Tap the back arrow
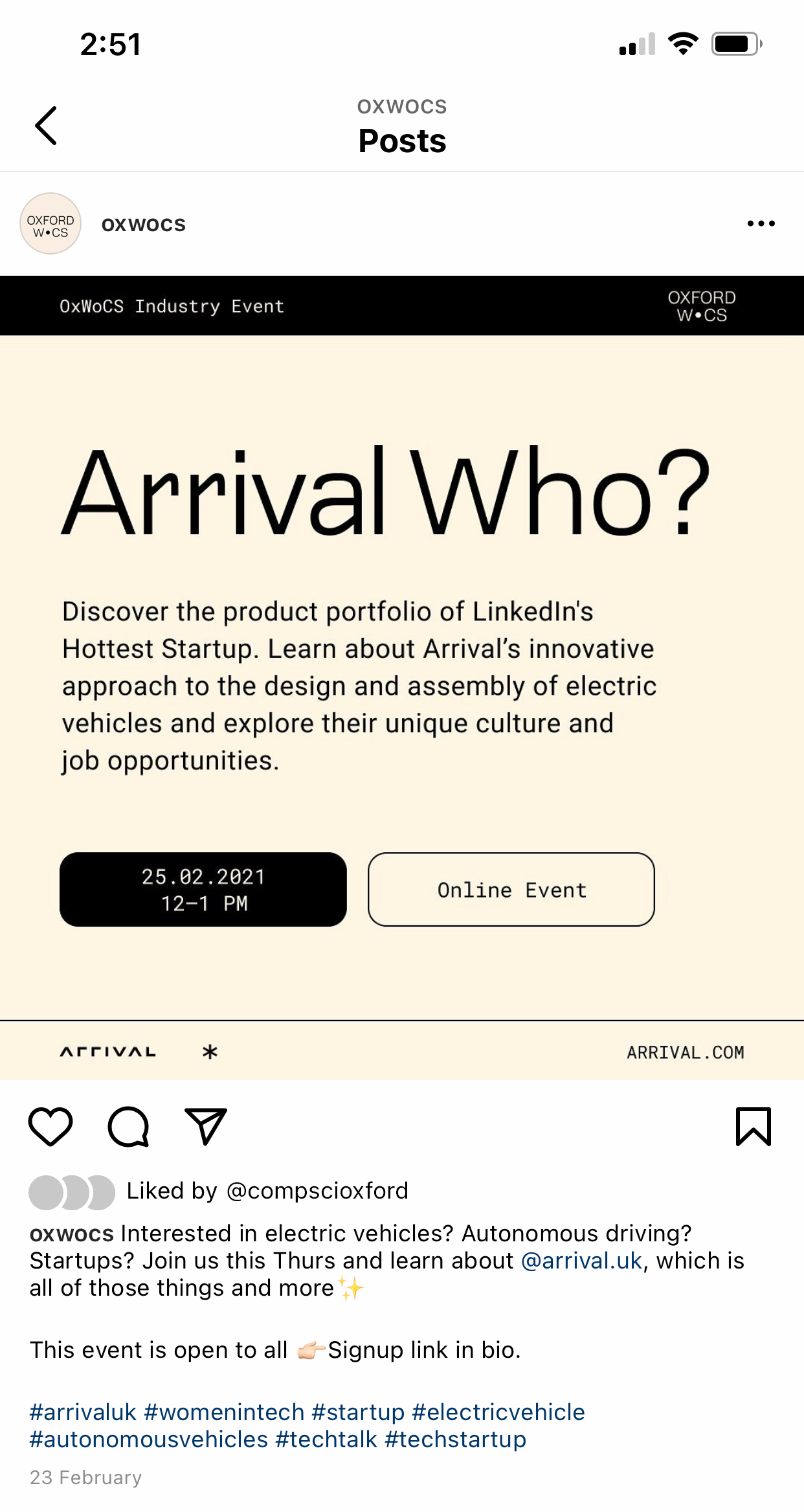Image resolution: width=804 pixels, height=1512 pixels. pyautogui.click(x=46, y=126)
